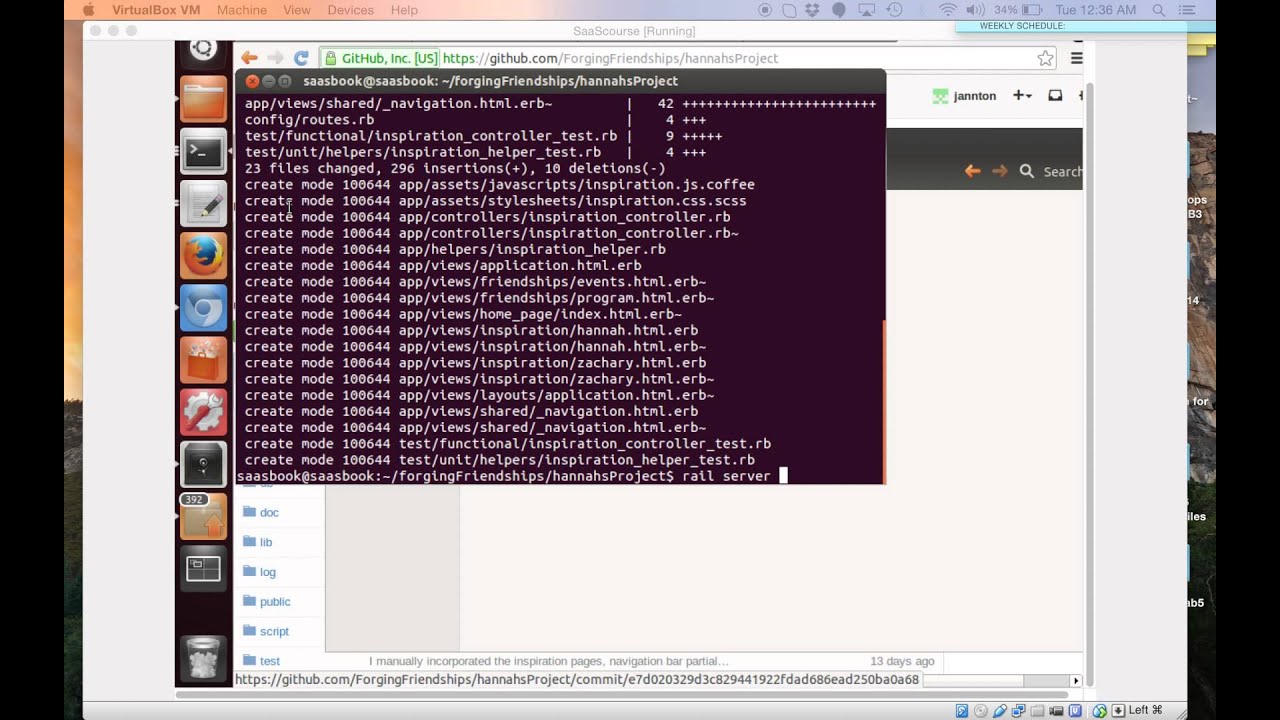Screen dimensions: 1280x720
Task: Open Software Updater showing 392 updates
Action: pyautogui.click(x=203, y=517)
